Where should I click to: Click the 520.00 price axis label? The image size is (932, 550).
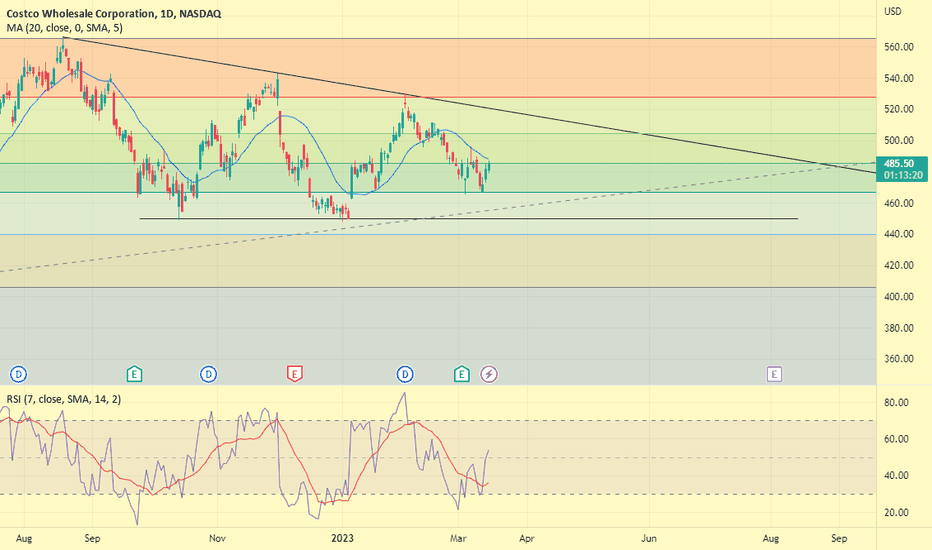[x=899, y=109]
